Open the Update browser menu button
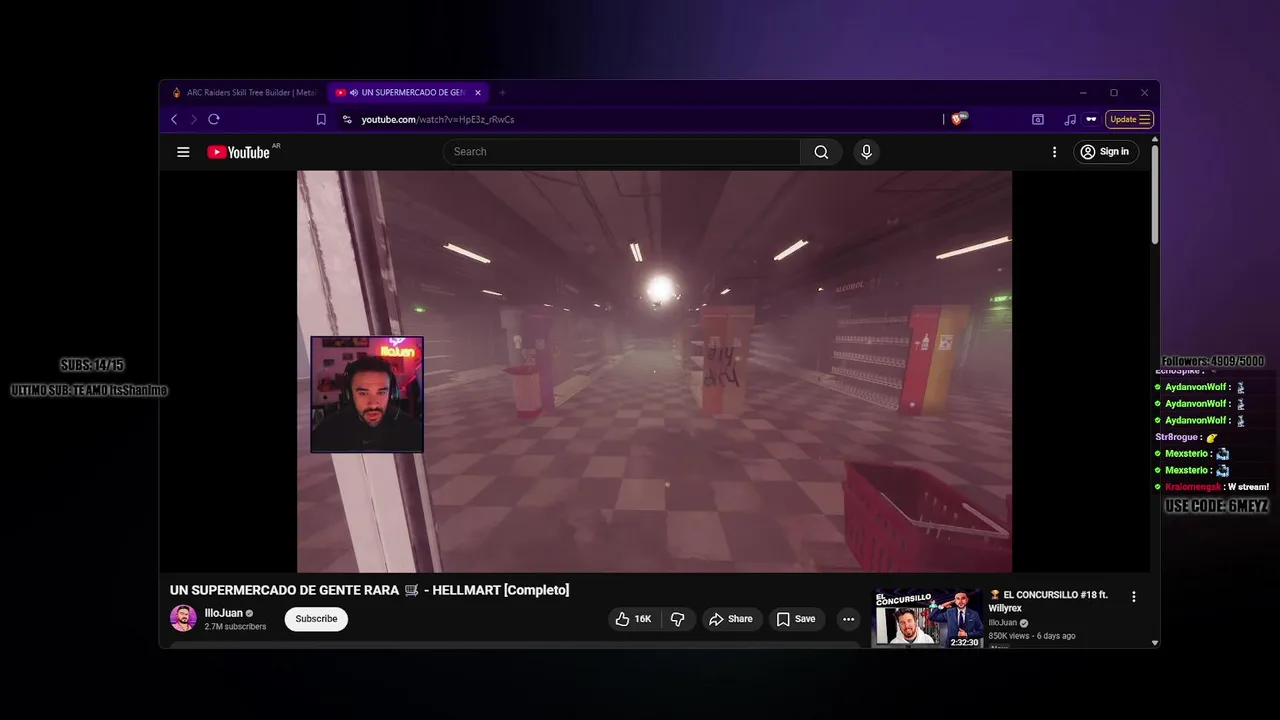The height and width of the screenshot is (720, 1280). 1130,119
